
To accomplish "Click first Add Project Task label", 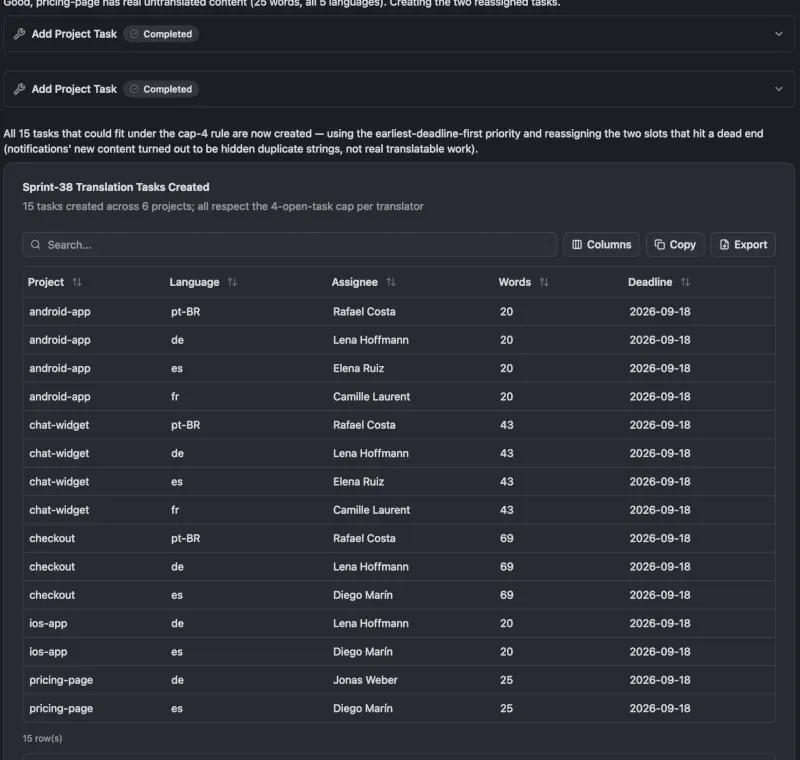I will click(74, 34).
